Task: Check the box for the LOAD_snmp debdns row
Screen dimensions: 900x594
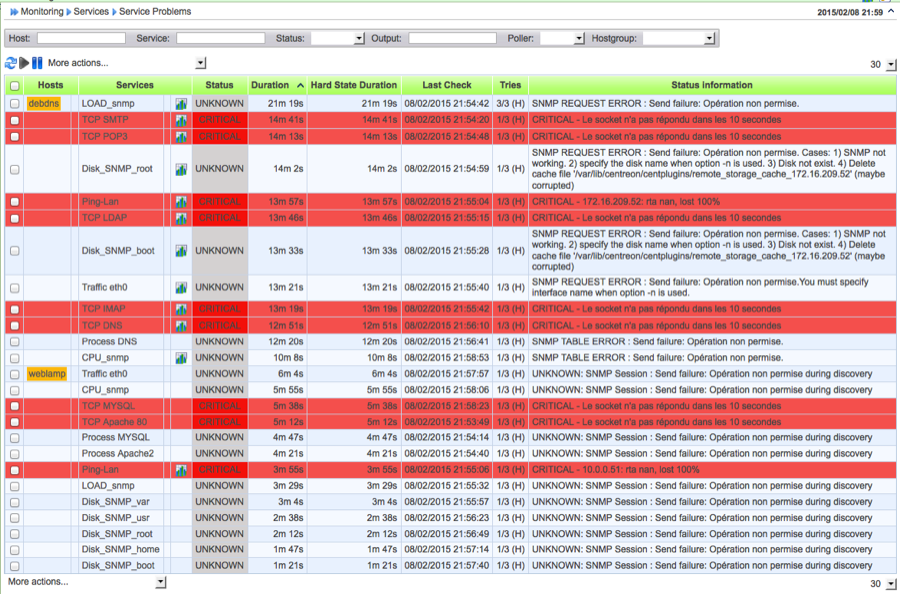Action: (14, 103)
